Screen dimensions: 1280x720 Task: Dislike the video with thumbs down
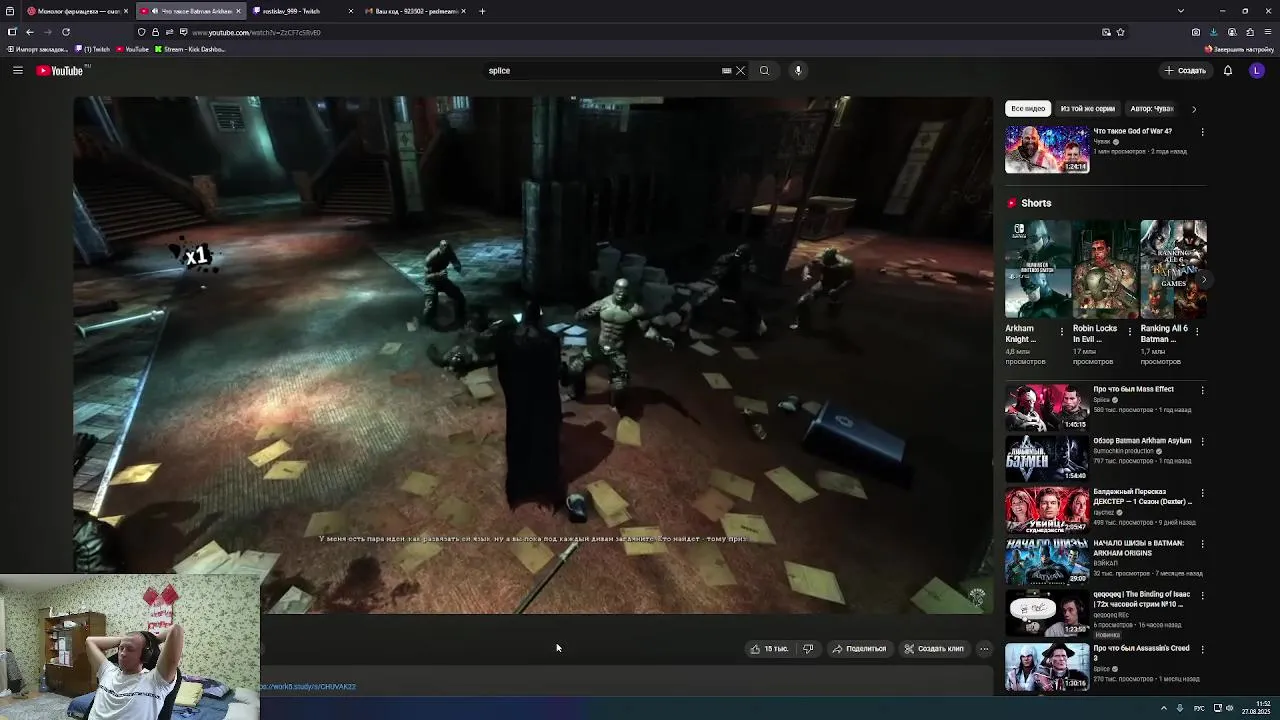click(x=808, y=649)
